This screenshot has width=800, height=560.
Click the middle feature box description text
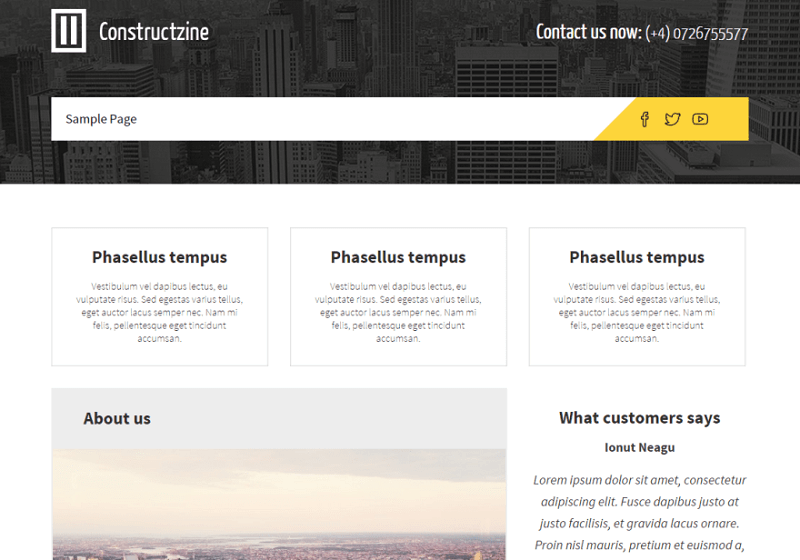point(398,312)
